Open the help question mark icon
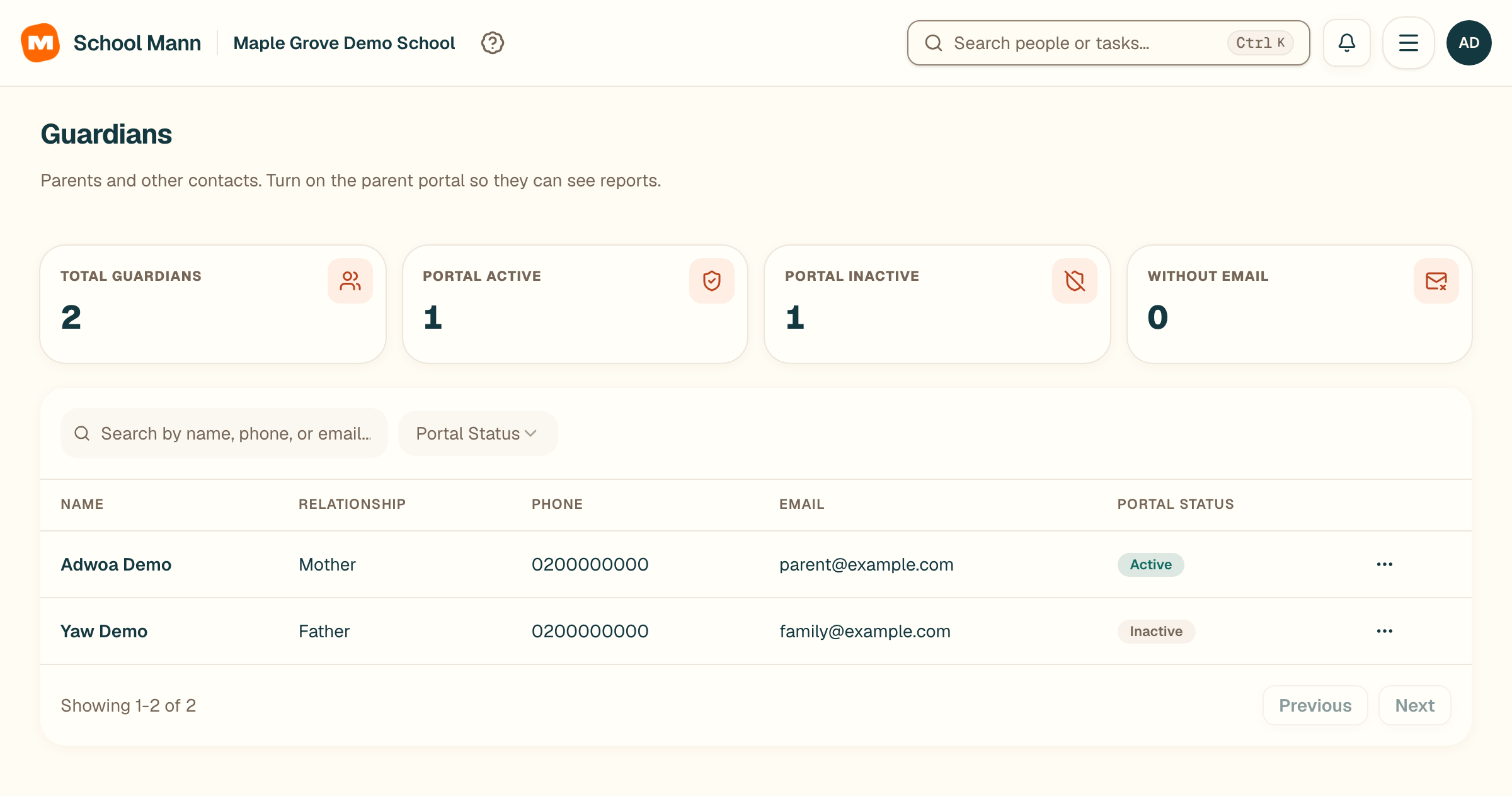Viewport: 1512px width, 796px height. pyautogui.click(x=492, y=43)
